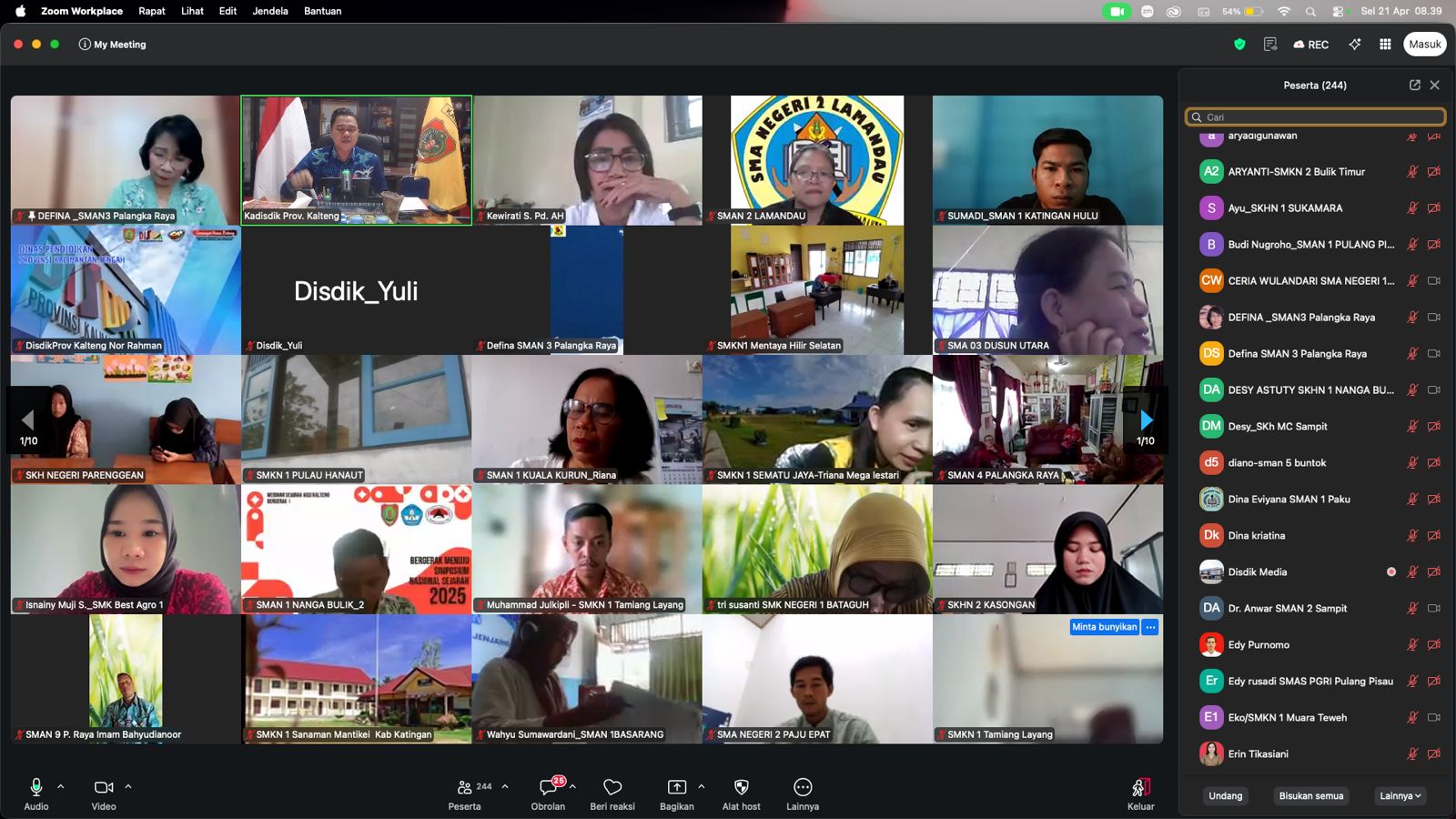This screenshot has width=1456, height=819.
Task: Click the Bagikan share screen icon
Action: pyautogui.click(x=676, y=787)
